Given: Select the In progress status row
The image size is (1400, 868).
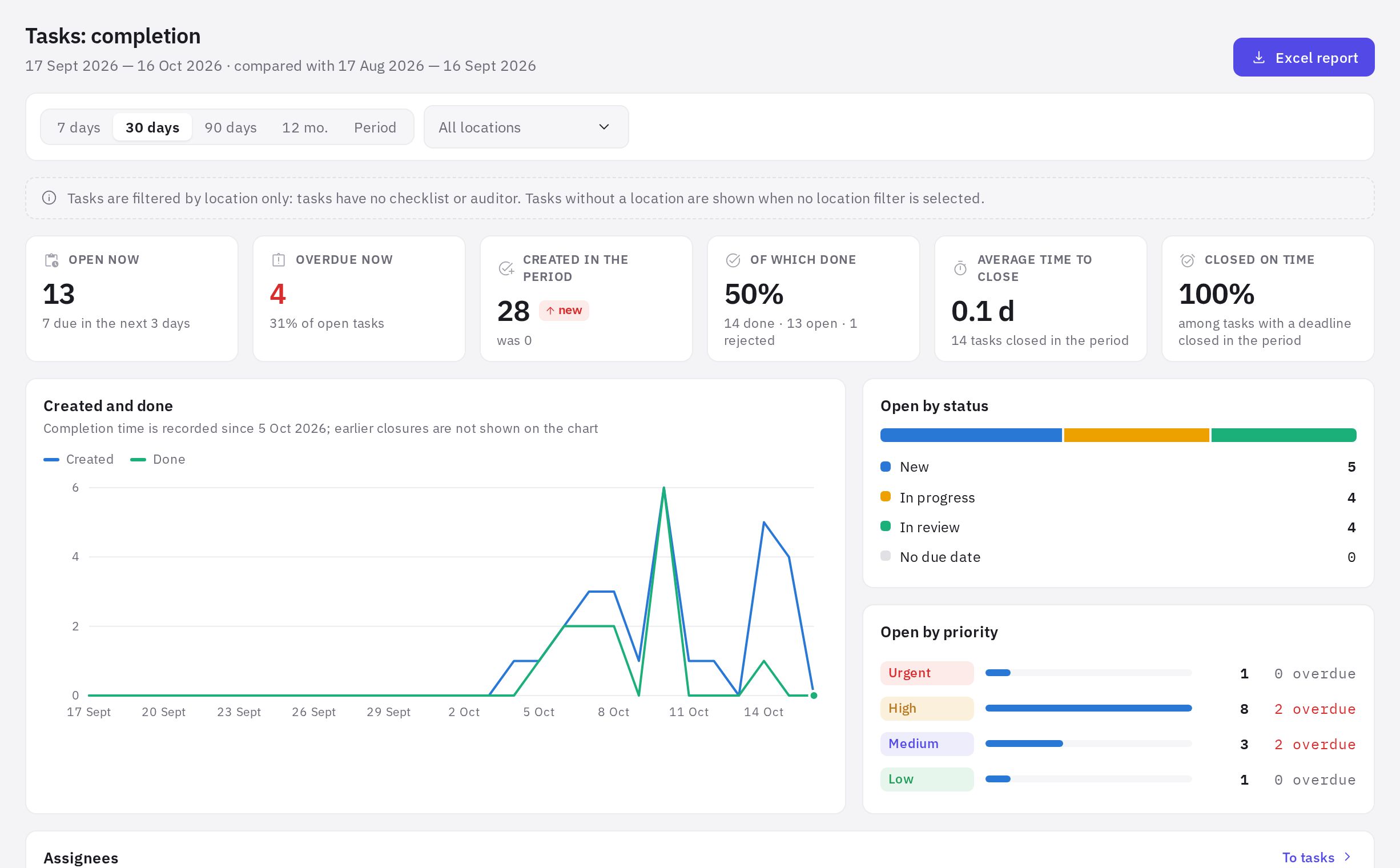Looking at the screenshot, I should [x=1118, y=497].
